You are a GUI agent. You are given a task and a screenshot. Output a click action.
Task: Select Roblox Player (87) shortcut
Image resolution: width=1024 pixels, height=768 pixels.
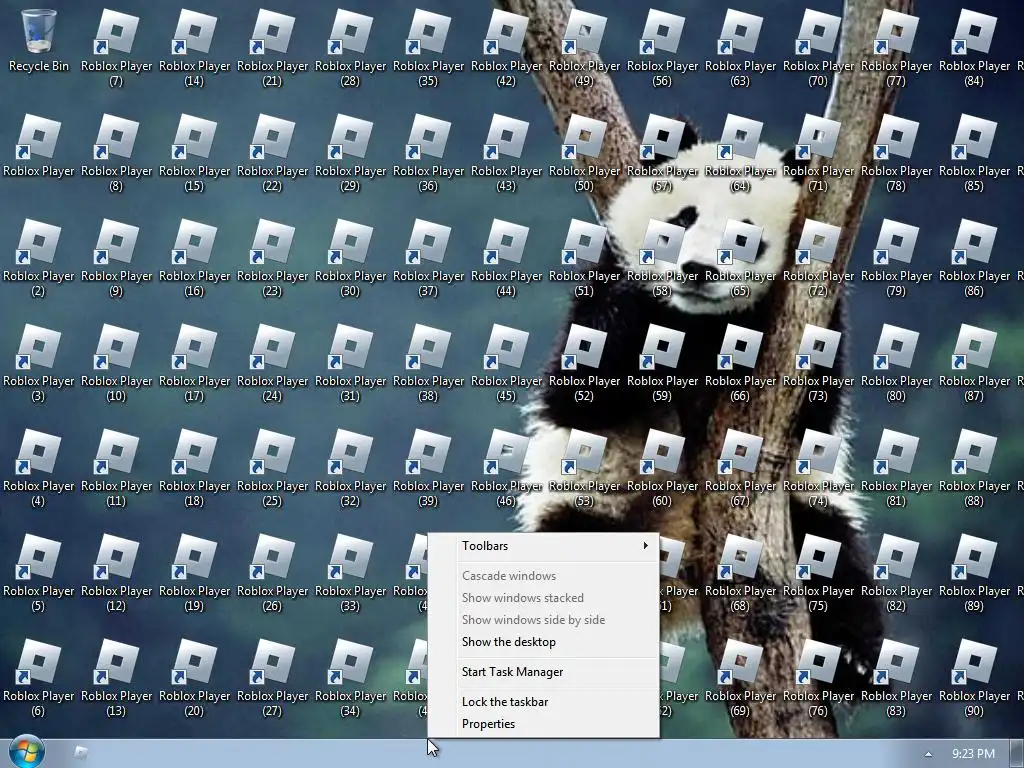tap(974, 362)
